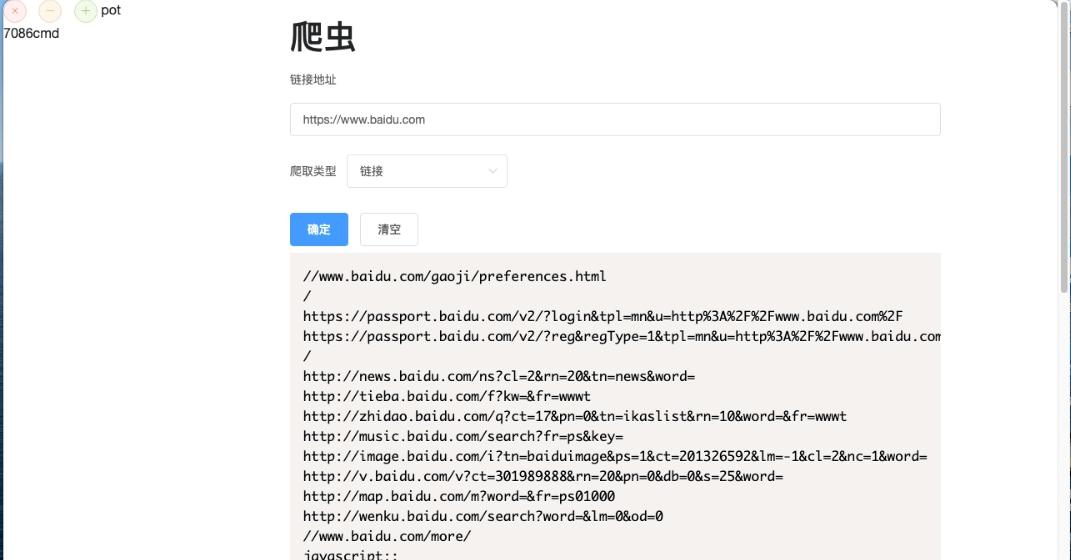Select the passport.baidu.com reg&regType line
1071x560 pixels.
622,336
